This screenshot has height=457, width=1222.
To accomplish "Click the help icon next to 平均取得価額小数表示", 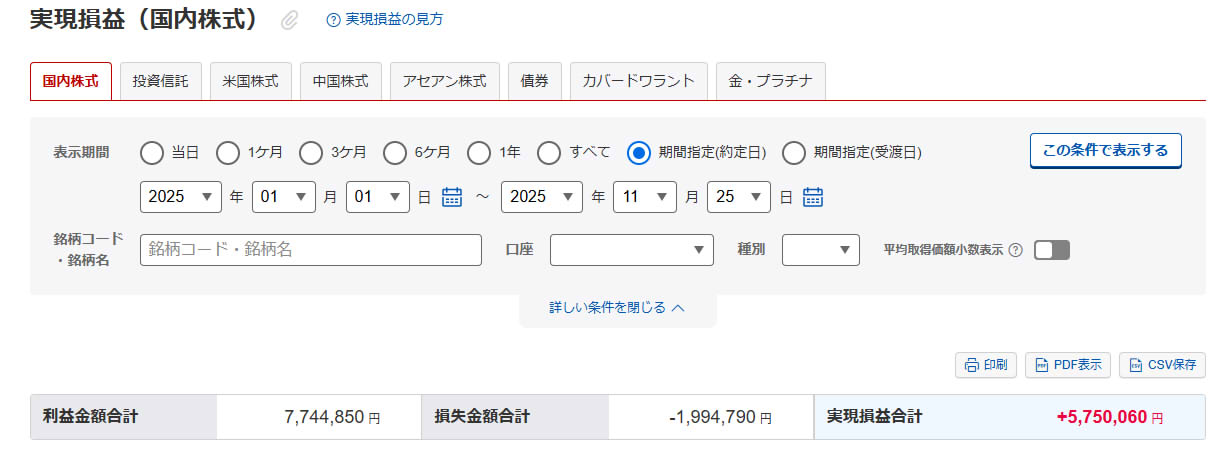I will [1015, 250].
